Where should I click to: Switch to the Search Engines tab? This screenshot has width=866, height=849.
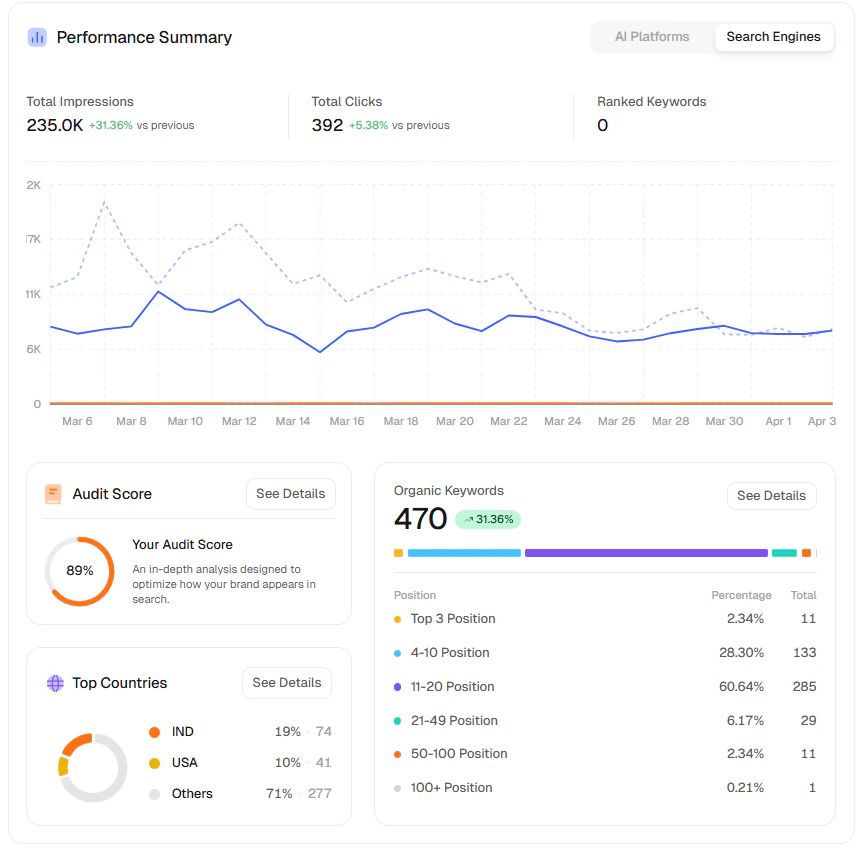click(774, 36)
